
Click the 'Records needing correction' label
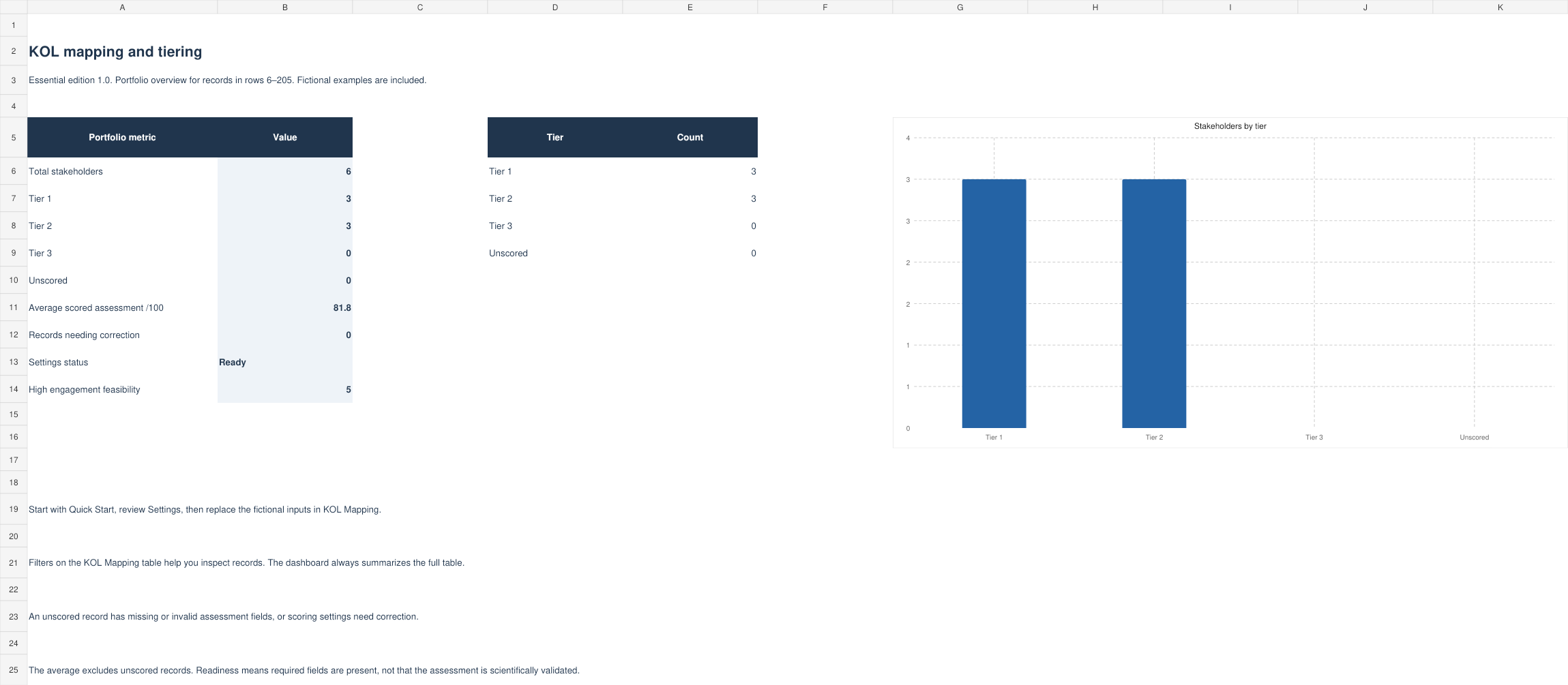(x=122, y=335)
